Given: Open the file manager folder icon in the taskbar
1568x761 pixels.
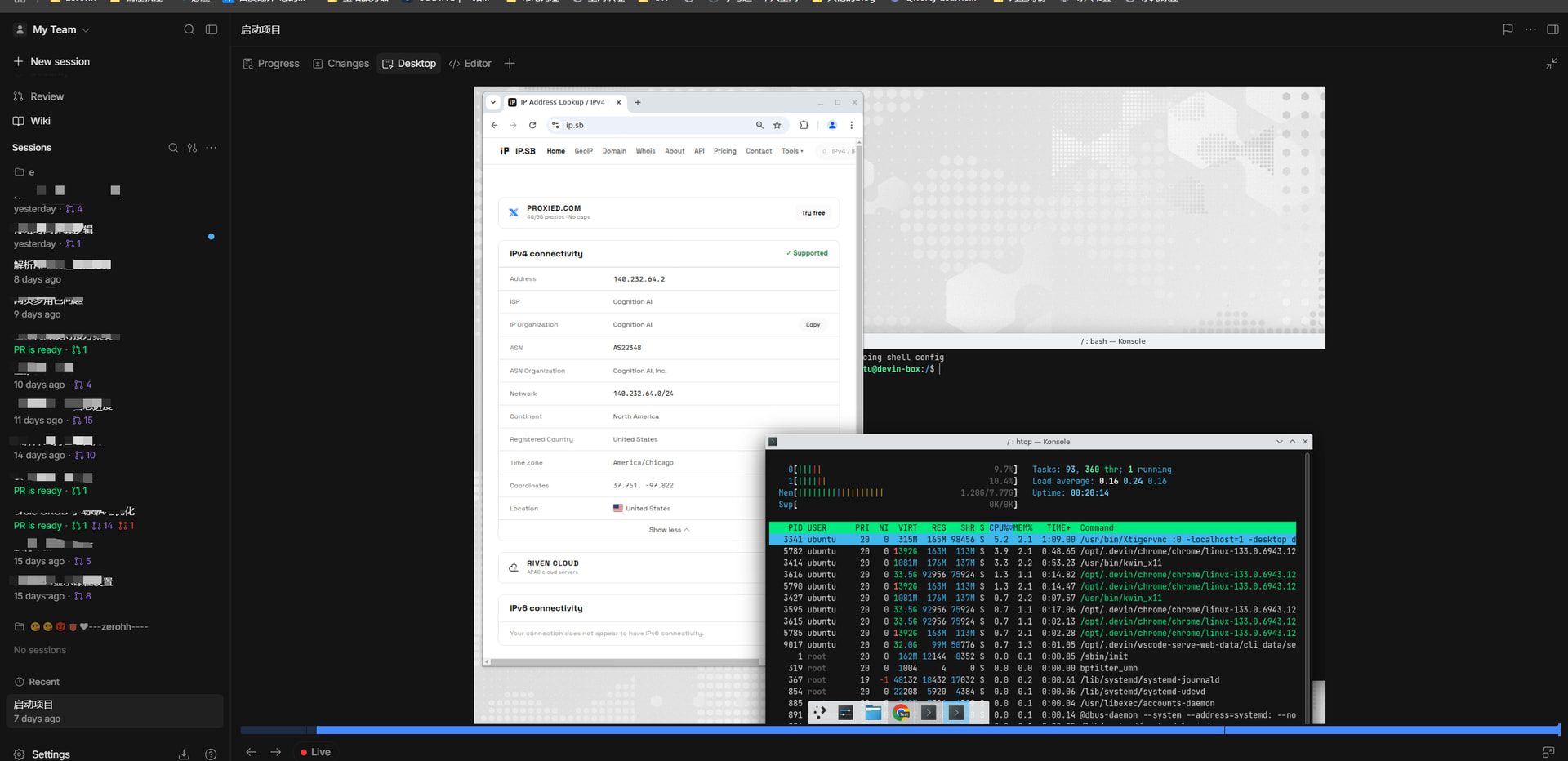Looking at the screenshot, I should click(874, 713).
